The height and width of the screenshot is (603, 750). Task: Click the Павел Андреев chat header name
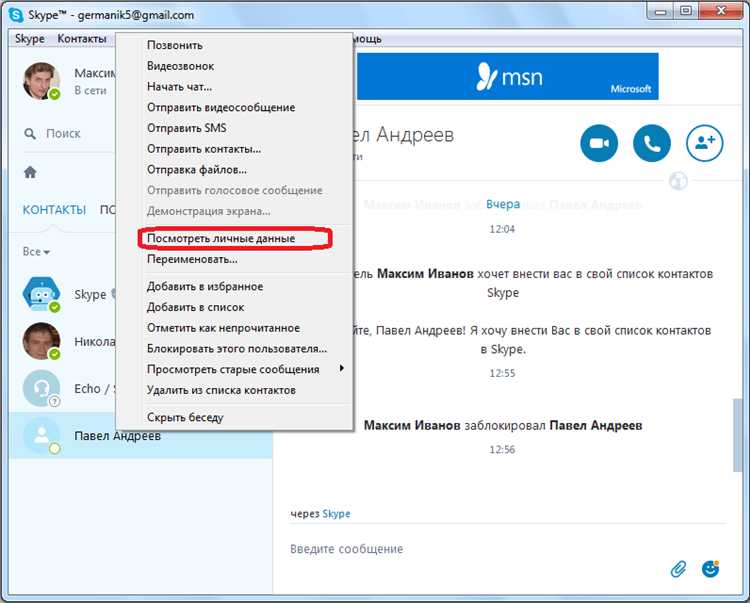(x=404, y=135)
